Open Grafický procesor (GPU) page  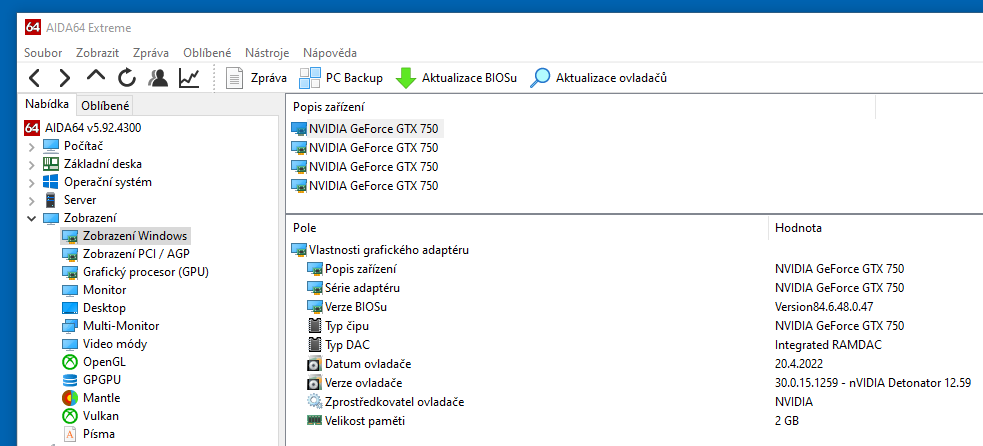(135, 272)
